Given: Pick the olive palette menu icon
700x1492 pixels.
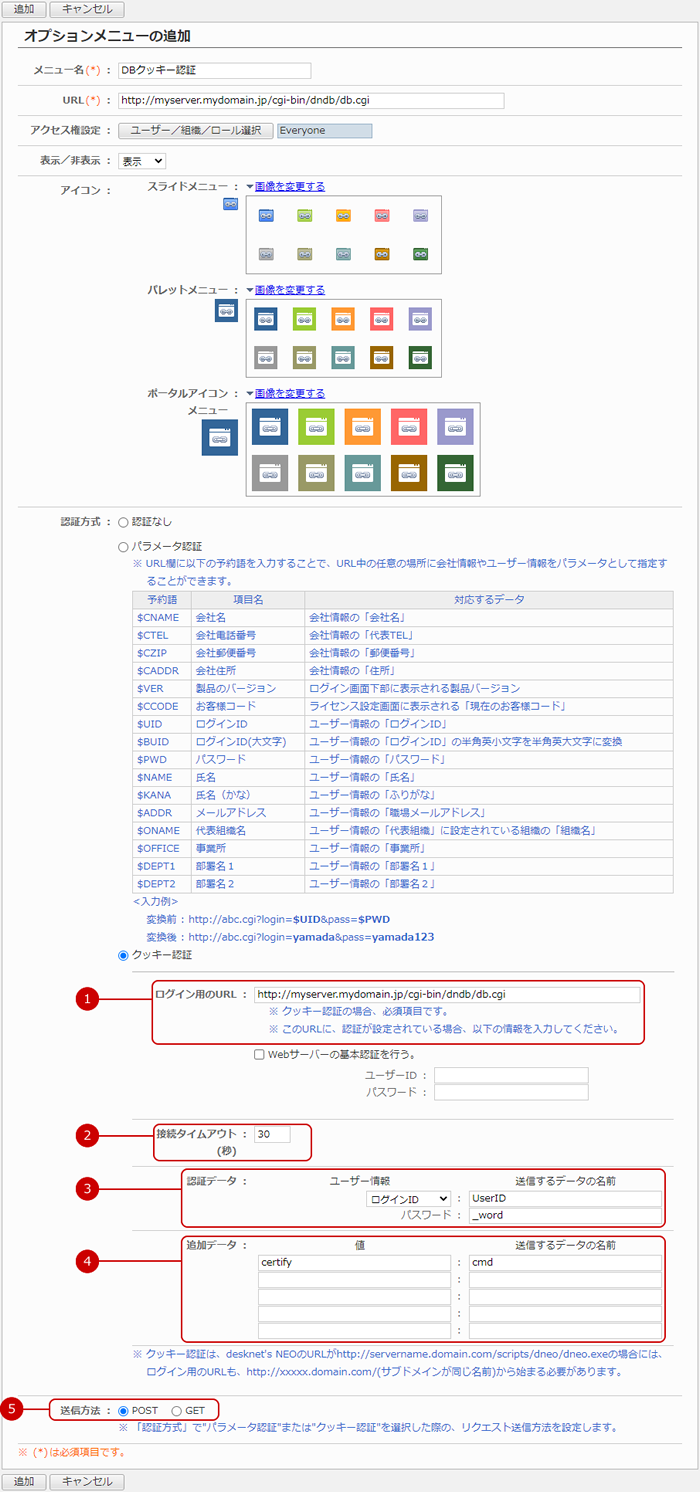Looking at the screenshot, I should tap(304, 358).
